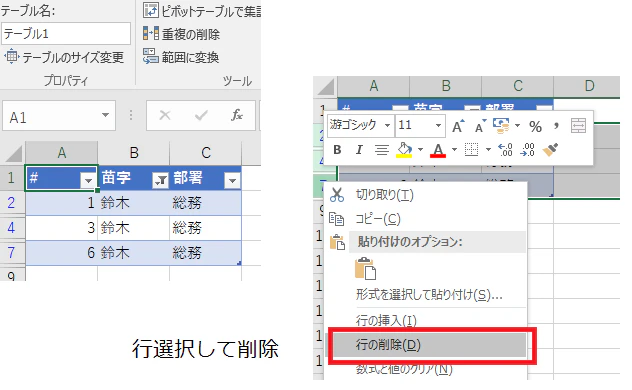
Task: Click 総務 cell in row 4
Action: 206,228
